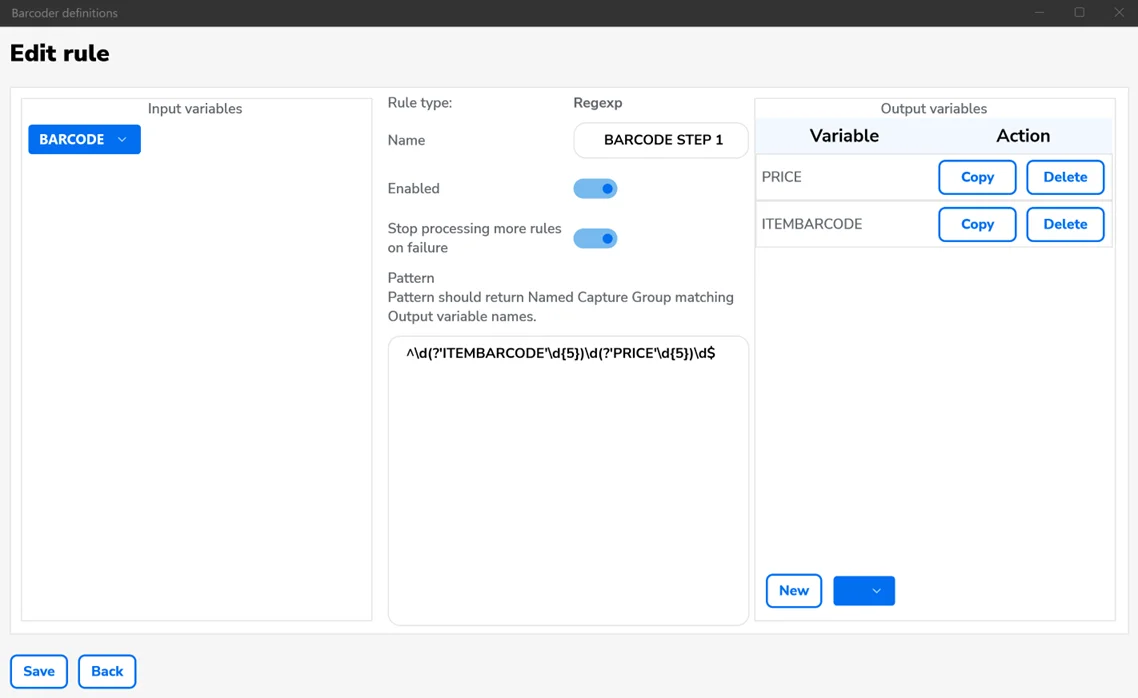Image resolution: width=1138 pixels, height=698 pixels.
Task: Click the Action column header
Action: (x=1023, y=136)
